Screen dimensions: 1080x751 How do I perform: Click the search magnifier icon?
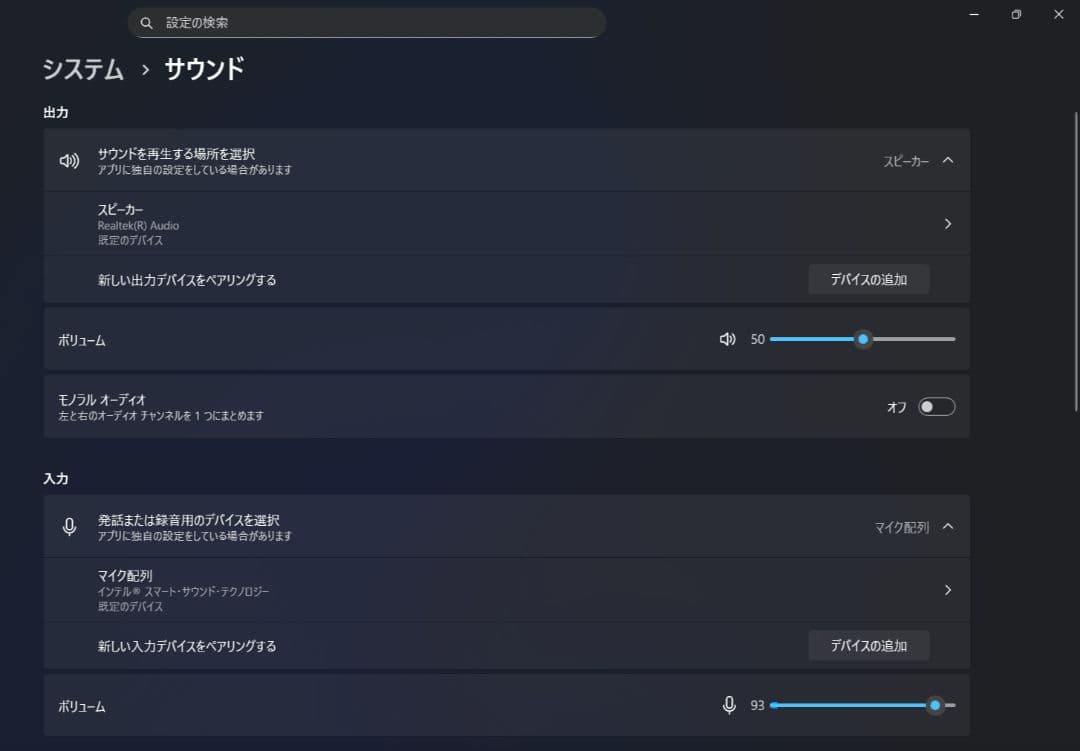tap(147, 22)
